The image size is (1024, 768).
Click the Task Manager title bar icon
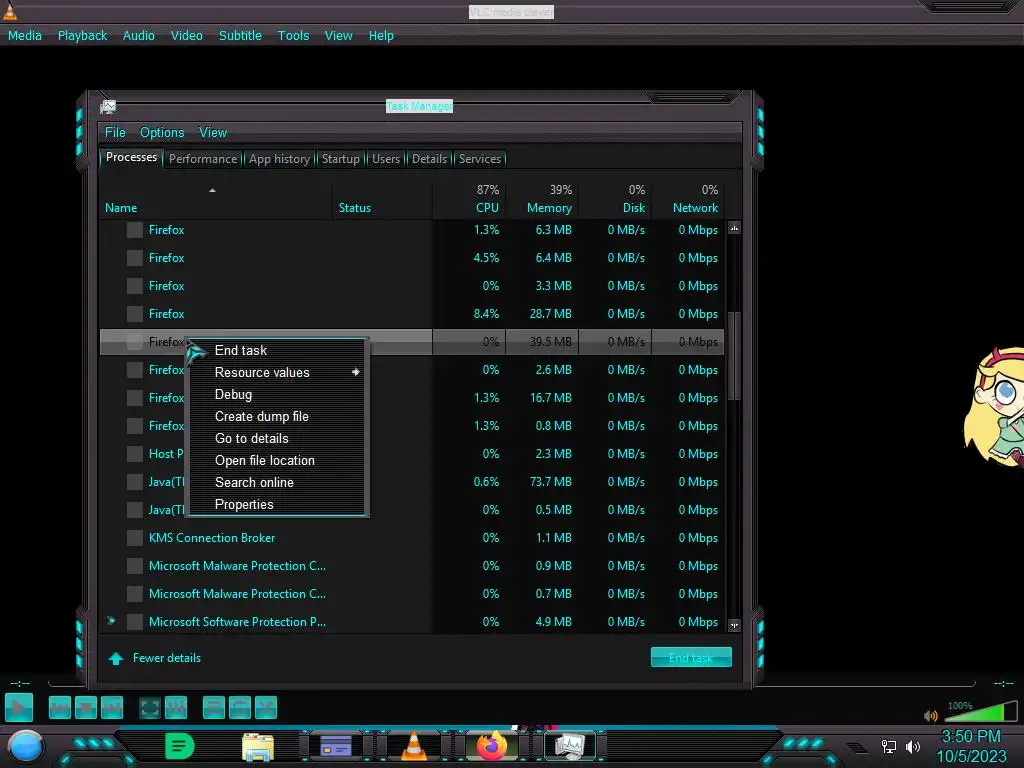[108, 106]
